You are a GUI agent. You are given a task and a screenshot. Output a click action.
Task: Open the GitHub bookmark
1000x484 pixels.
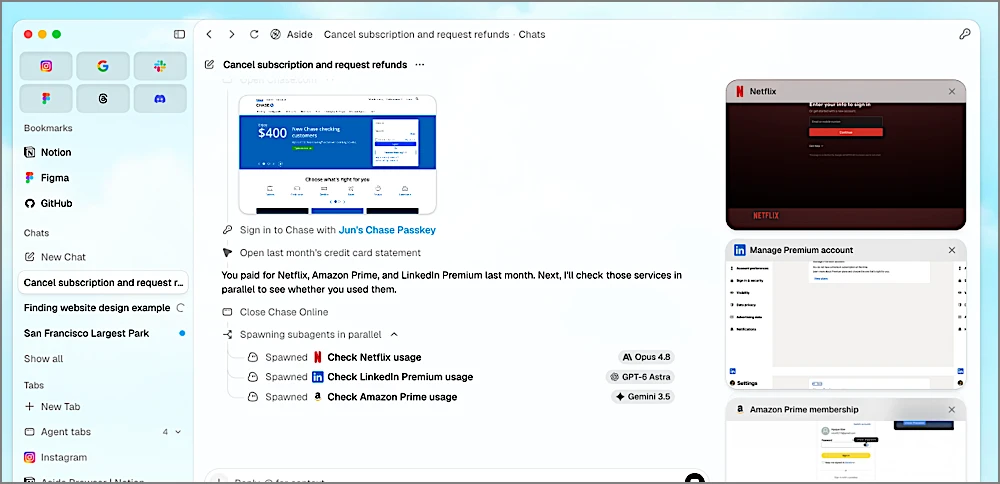[x=48, y=203]
